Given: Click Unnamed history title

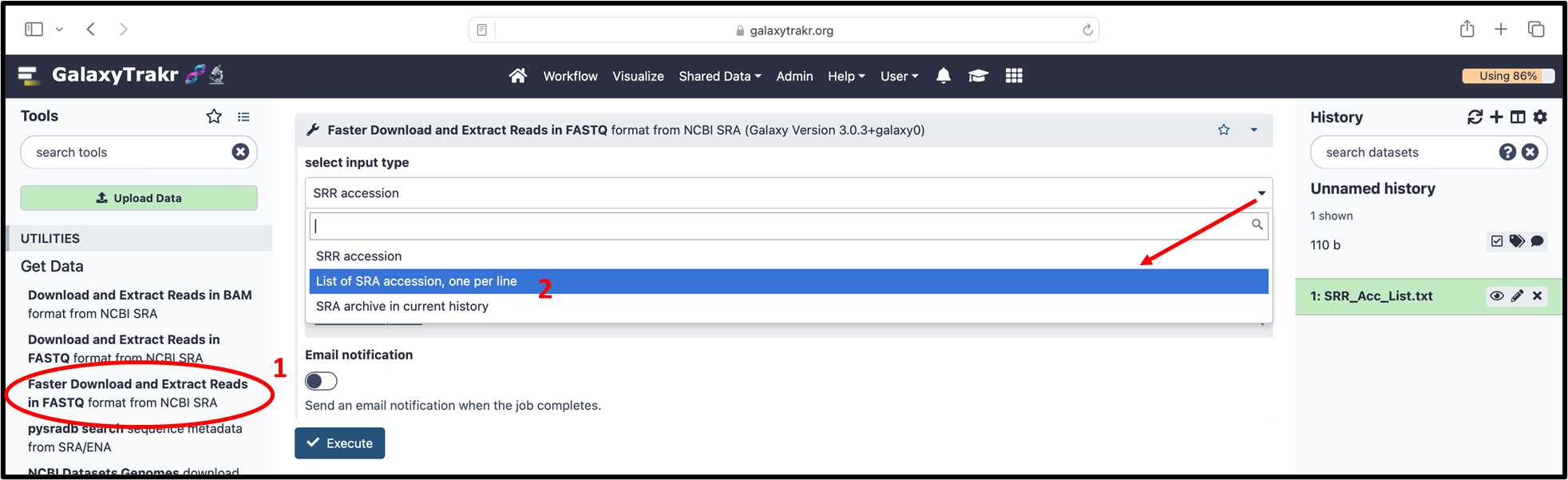Looking at the screenshot, I should (x=1372, y=188).
